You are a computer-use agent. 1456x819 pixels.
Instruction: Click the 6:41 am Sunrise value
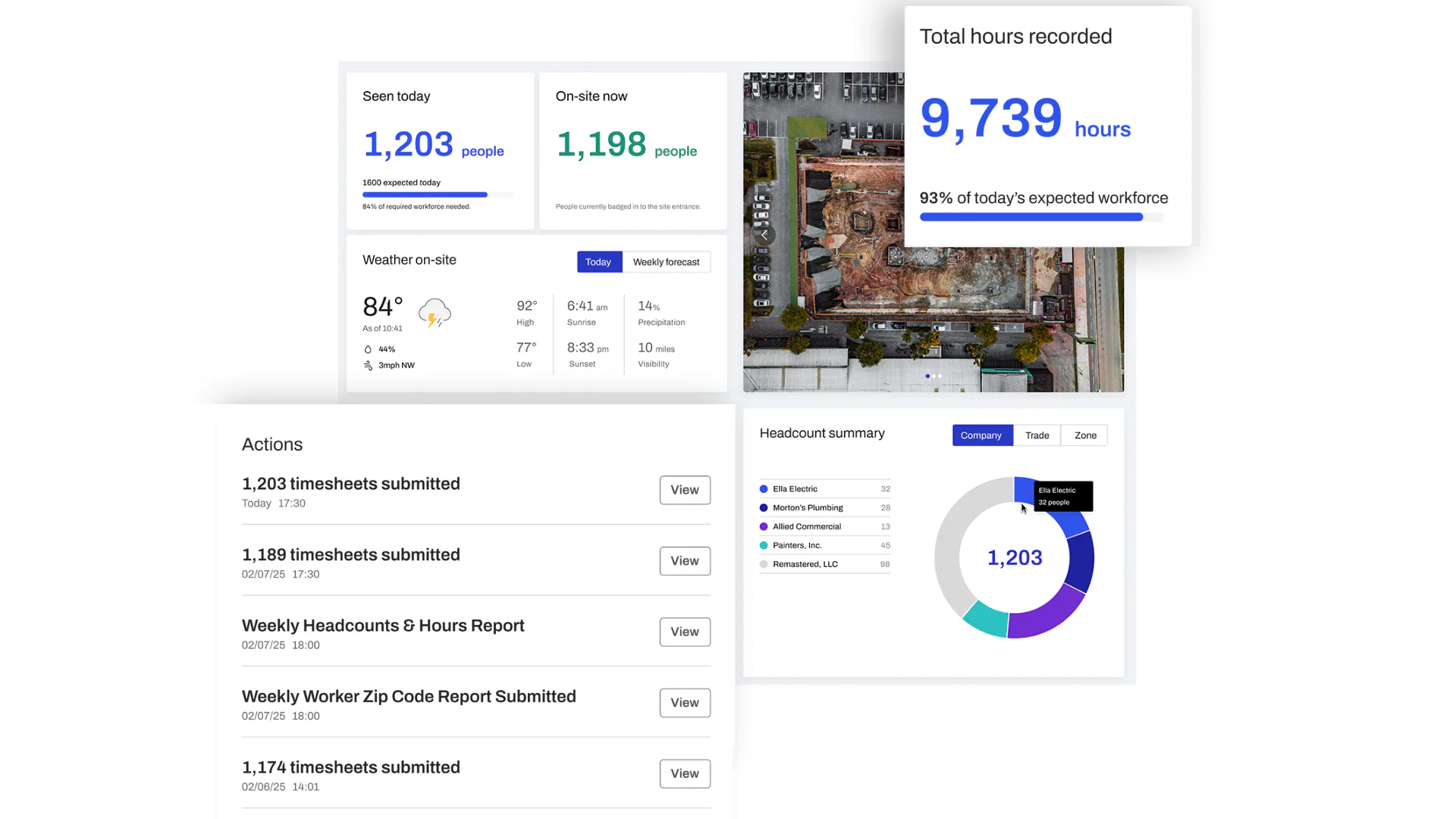[587, 306]
